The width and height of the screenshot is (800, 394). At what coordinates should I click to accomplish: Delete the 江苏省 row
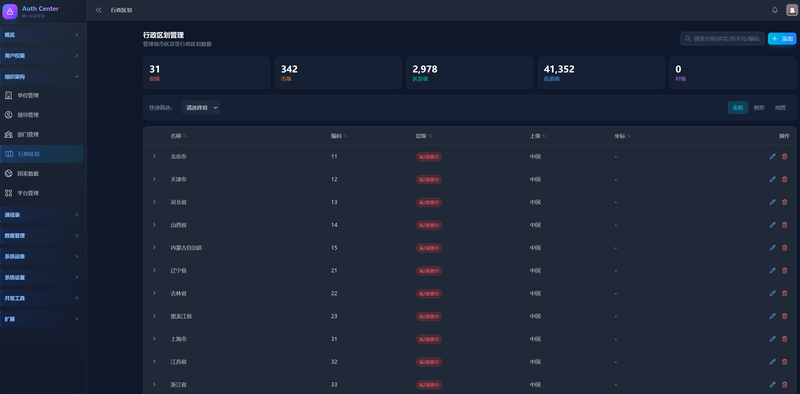[785, 362]
